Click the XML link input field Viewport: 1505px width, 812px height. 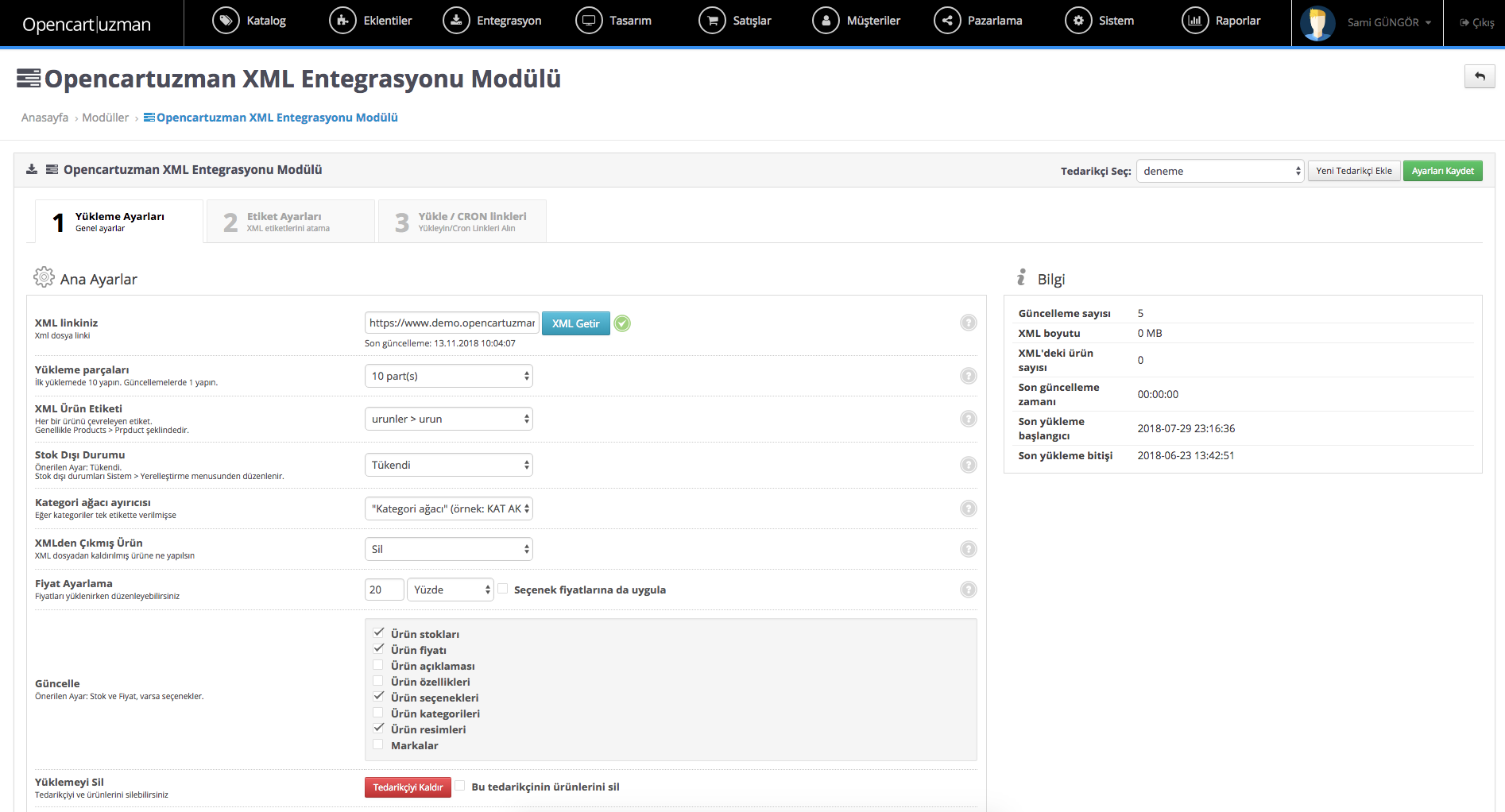[x=451, y=323]
